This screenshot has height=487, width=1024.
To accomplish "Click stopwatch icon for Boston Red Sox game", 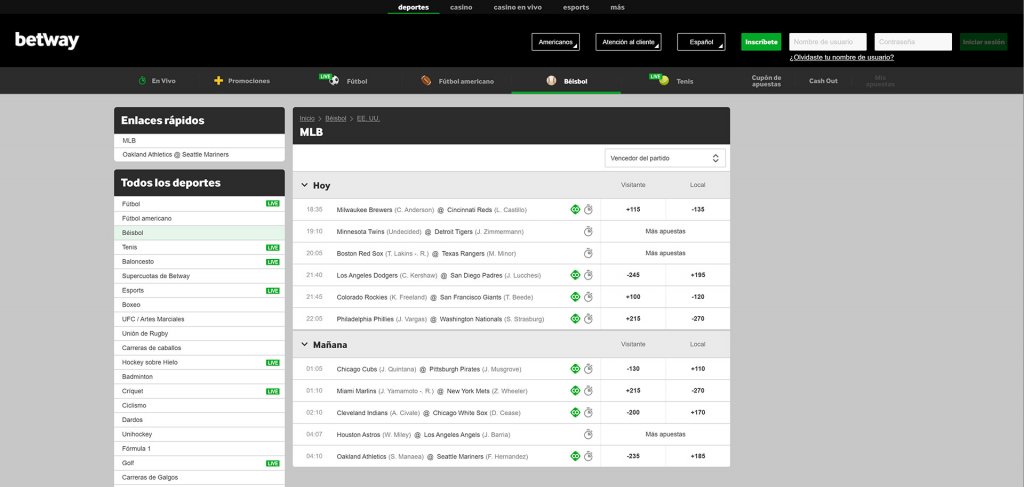I will tap(588, 253).
